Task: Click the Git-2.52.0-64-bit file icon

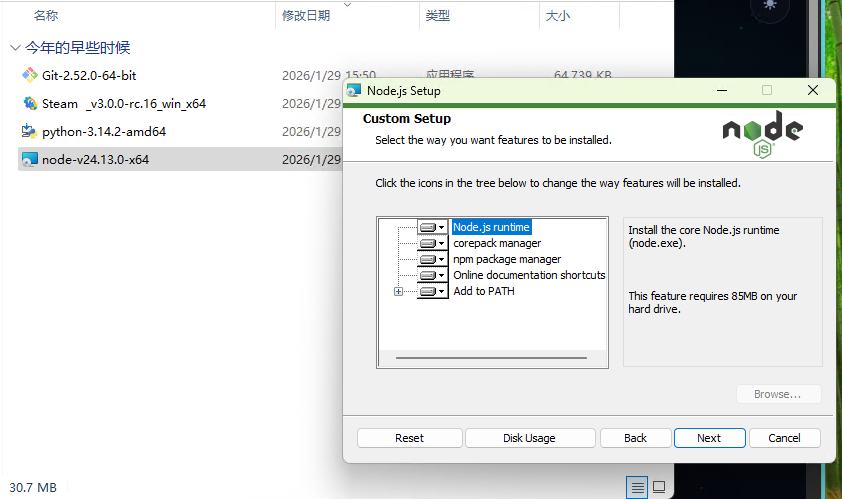Action: tap(30, 75)
